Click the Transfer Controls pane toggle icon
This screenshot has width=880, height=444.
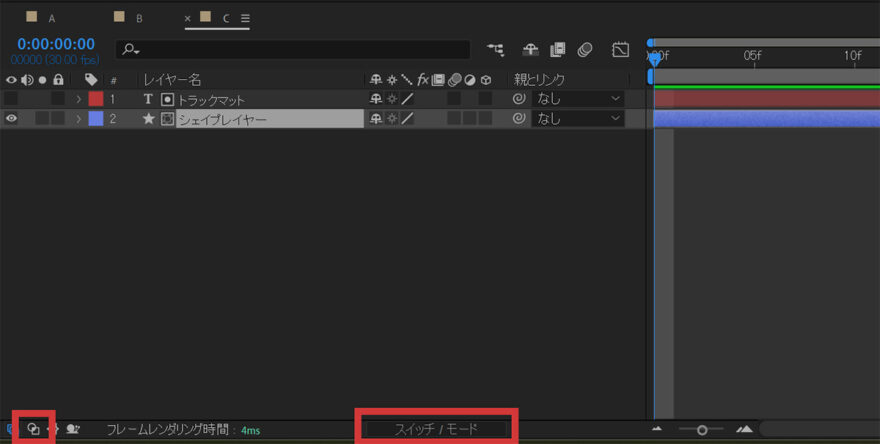34,429
